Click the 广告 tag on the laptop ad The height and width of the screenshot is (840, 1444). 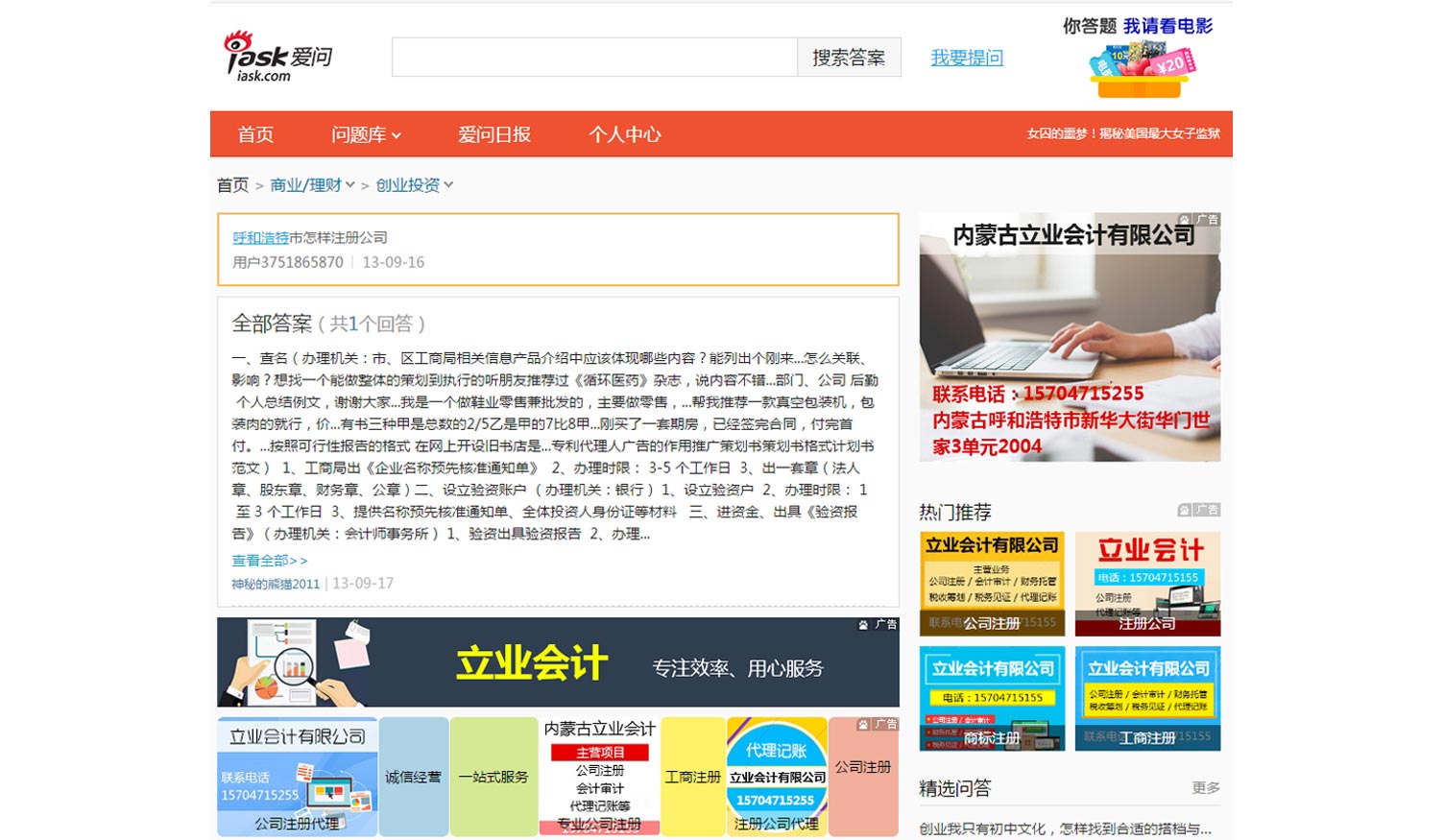[x=1199, y=220]
